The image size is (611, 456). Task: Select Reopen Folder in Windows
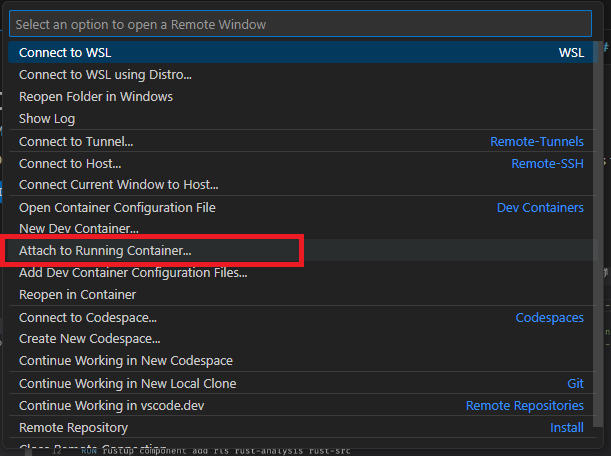coord(303,97)
